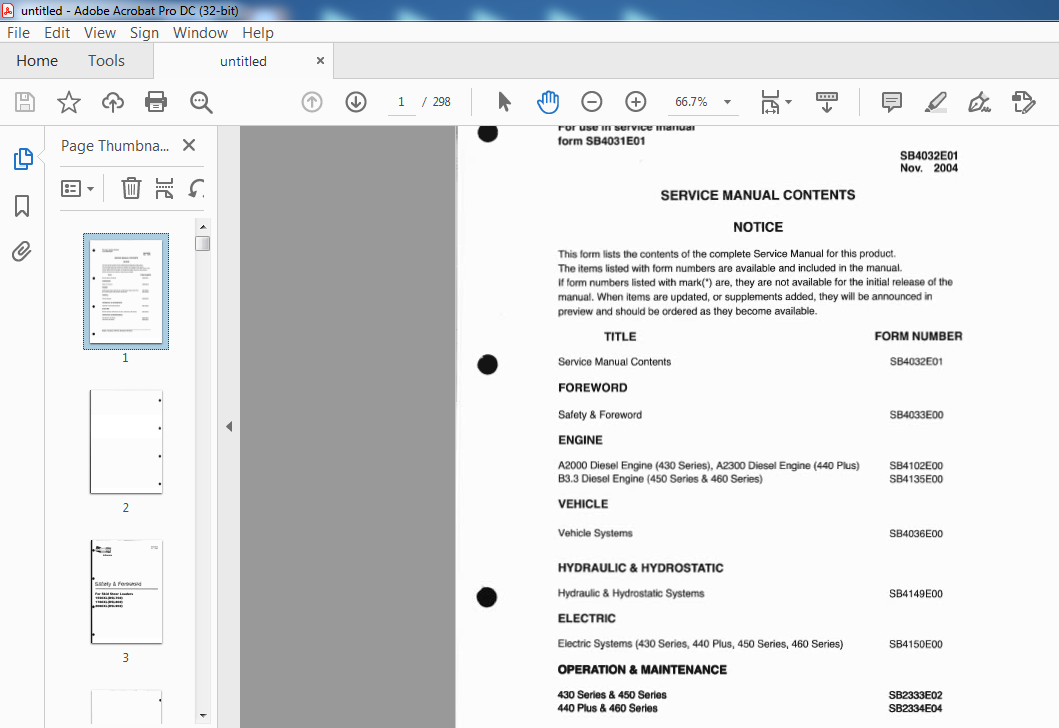Click '440 Plus & 460 Series' line
1059x728 pixels.
(x=607, y=708)
